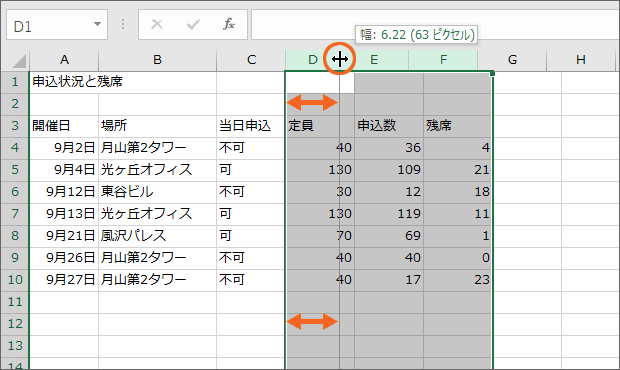
Task: Open the Name Box dropdown arrow
Action: click(x=97, y=24)
